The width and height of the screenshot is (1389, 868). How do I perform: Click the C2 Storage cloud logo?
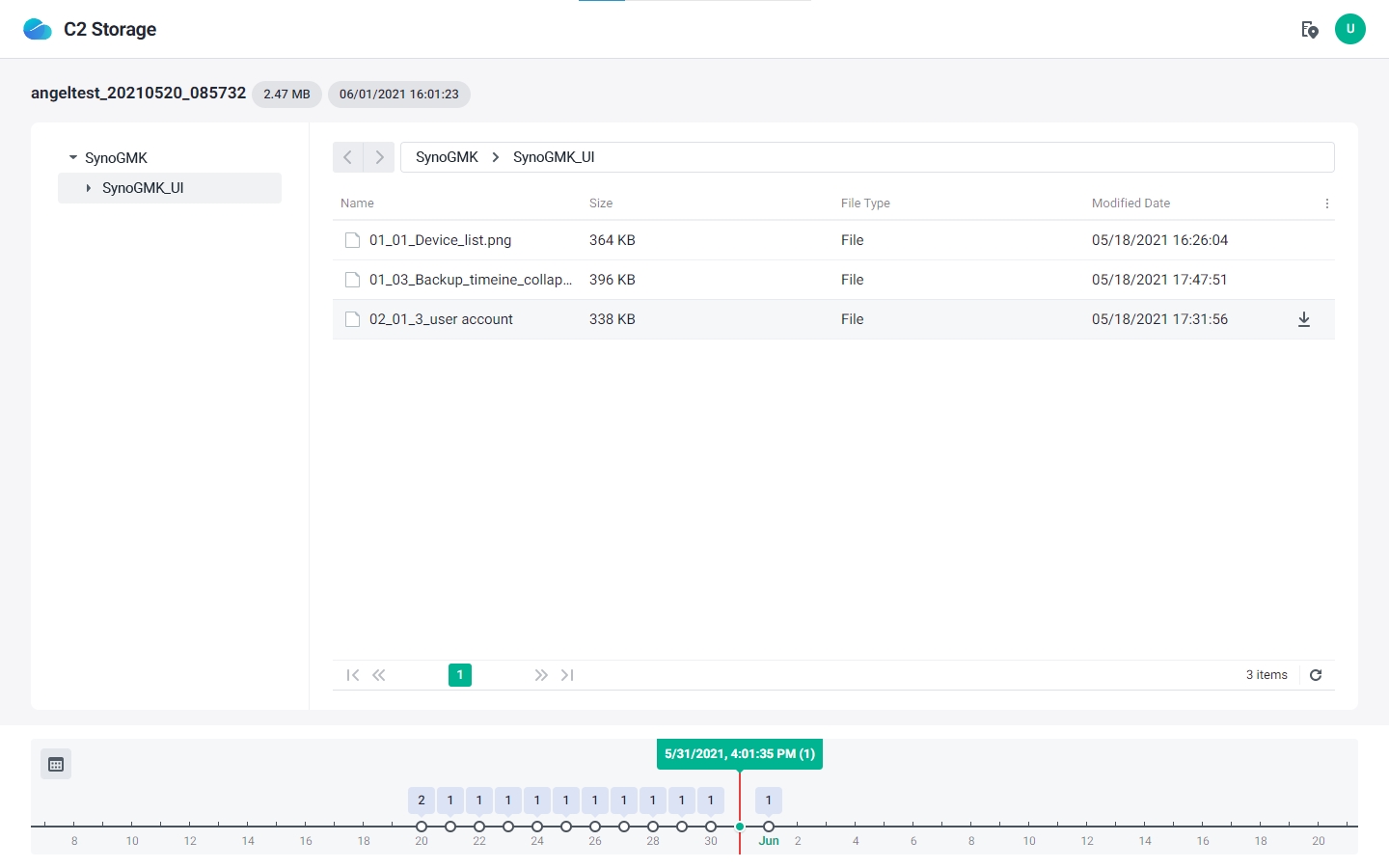point(38,30)
